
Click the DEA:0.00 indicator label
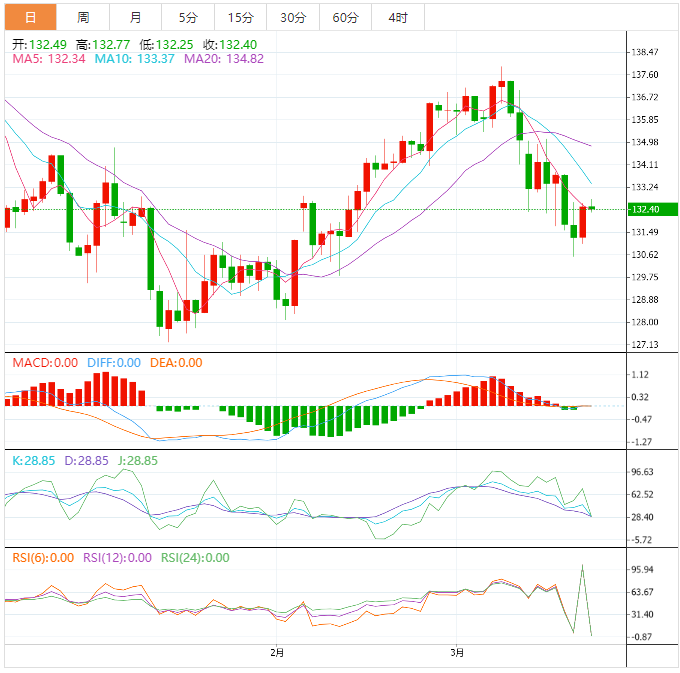(176, 363)
